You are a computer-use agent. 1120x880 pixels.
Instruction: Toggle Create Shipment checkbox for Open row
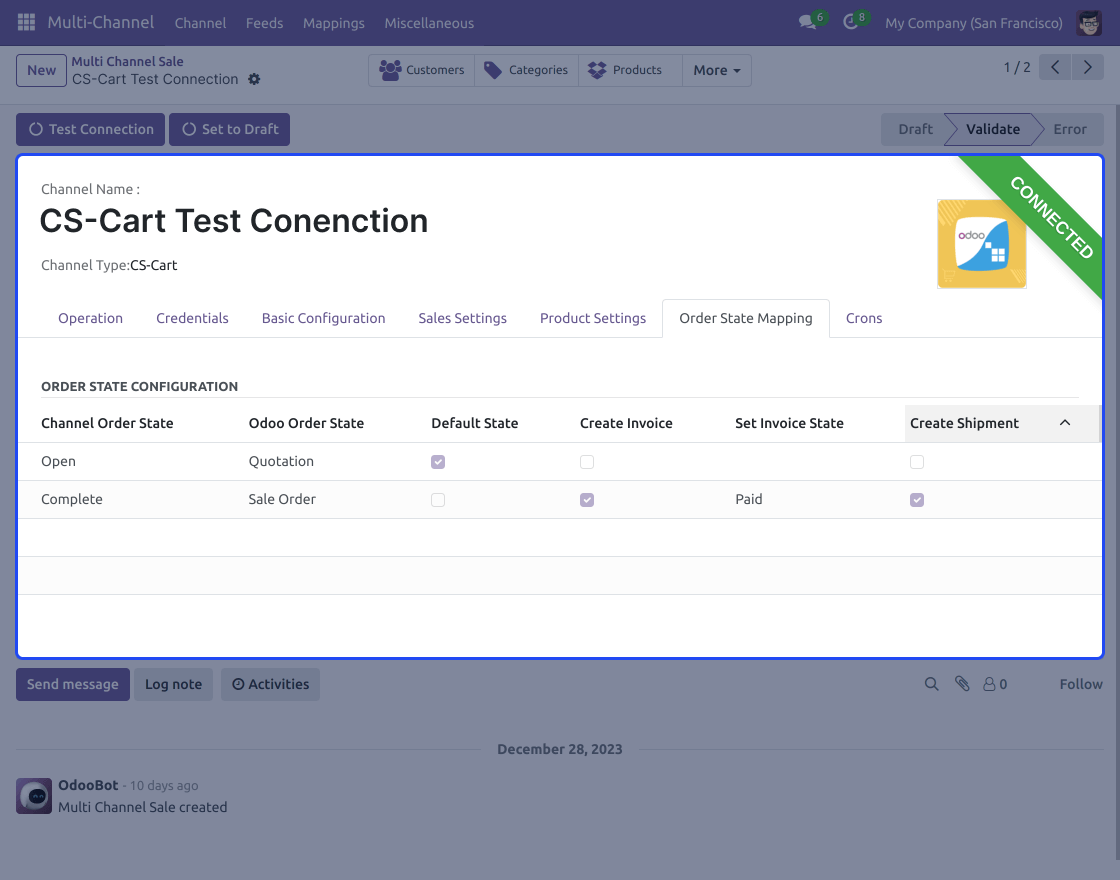[917, 462]
